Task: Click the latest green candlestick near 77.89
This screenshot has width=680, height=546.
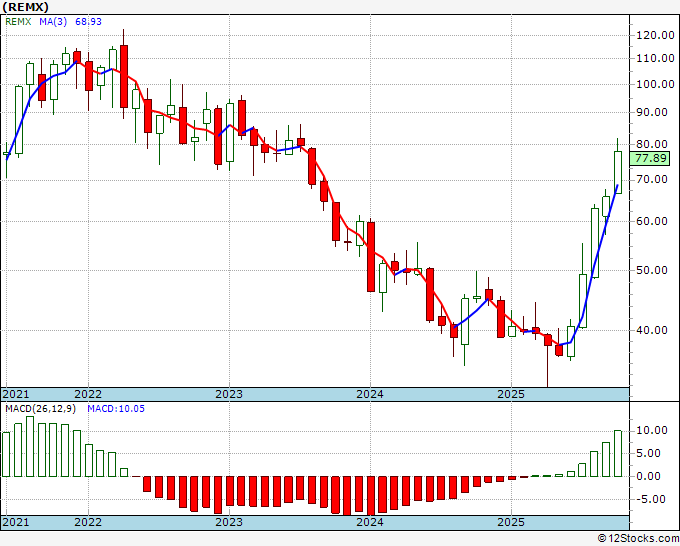Action: click(x=618, y=172)
